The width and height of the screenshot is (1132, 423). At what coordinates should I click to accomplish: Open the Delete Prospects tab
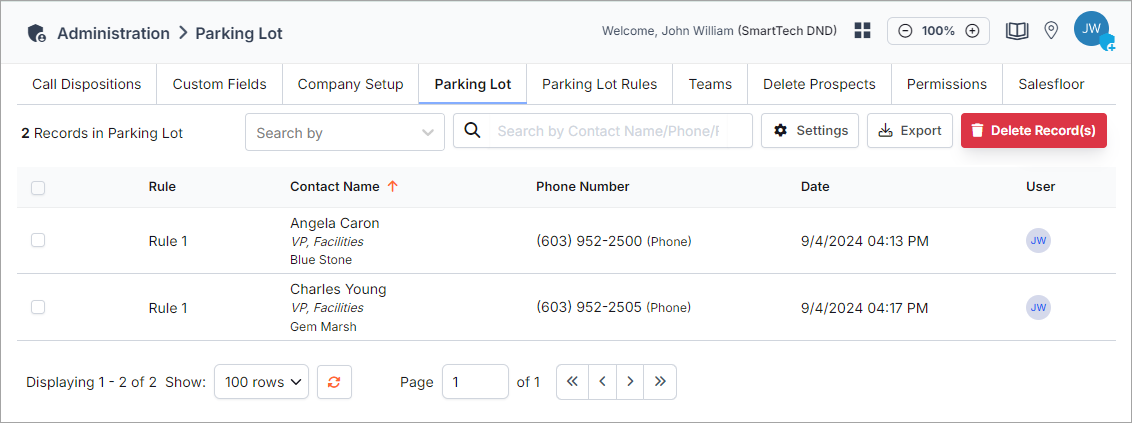(819, 84)
